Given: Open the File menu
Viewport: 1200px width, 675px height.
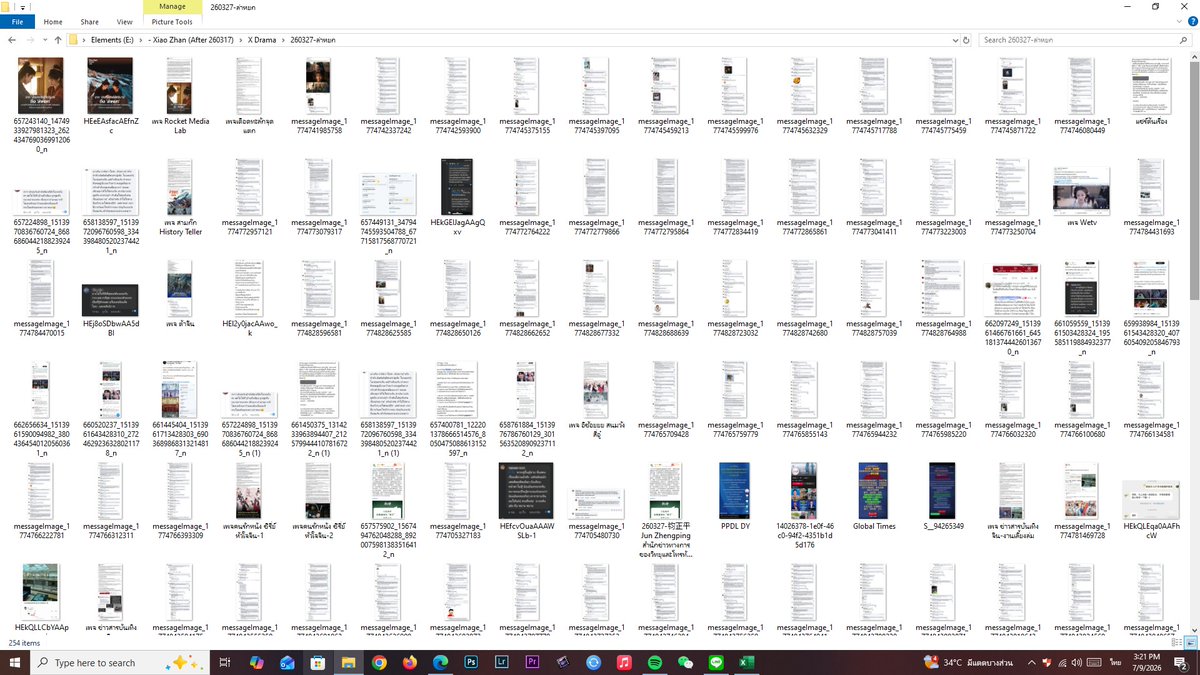Looking at the screenshot, I should tap(17, 21).
